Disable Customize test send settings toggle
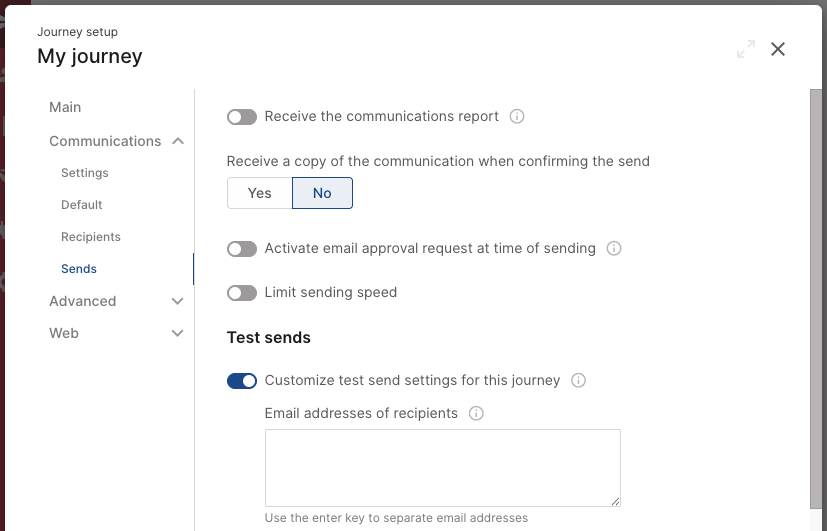 click(x=242, y=381)
